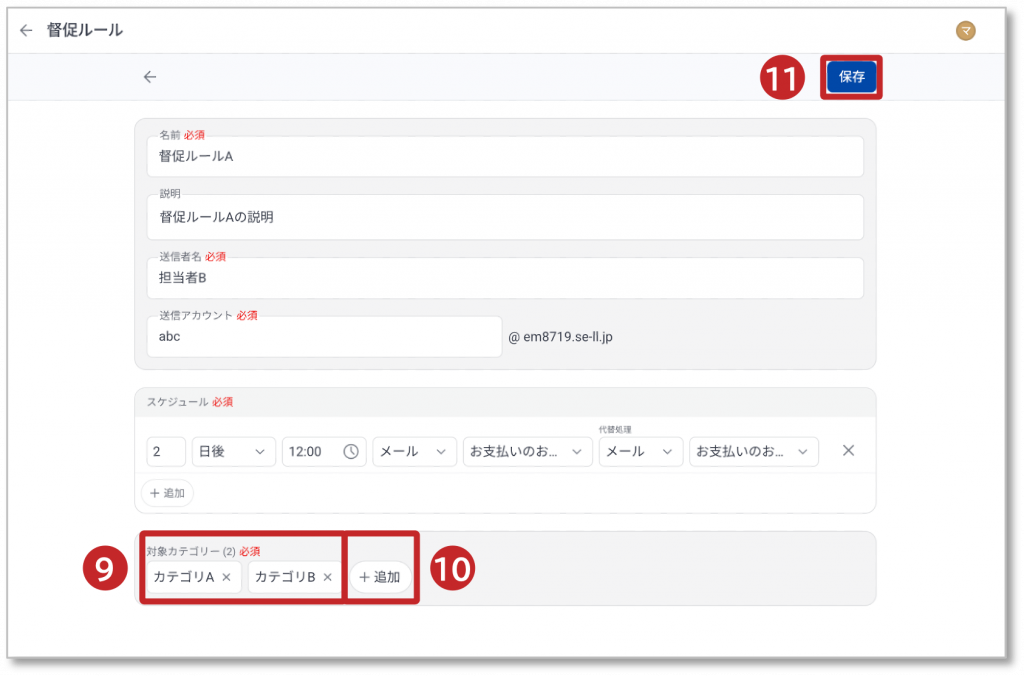The image size is (1024, 676).
Task: Click the back arrow in the sub-toolbar
Action: coord(150,77)
